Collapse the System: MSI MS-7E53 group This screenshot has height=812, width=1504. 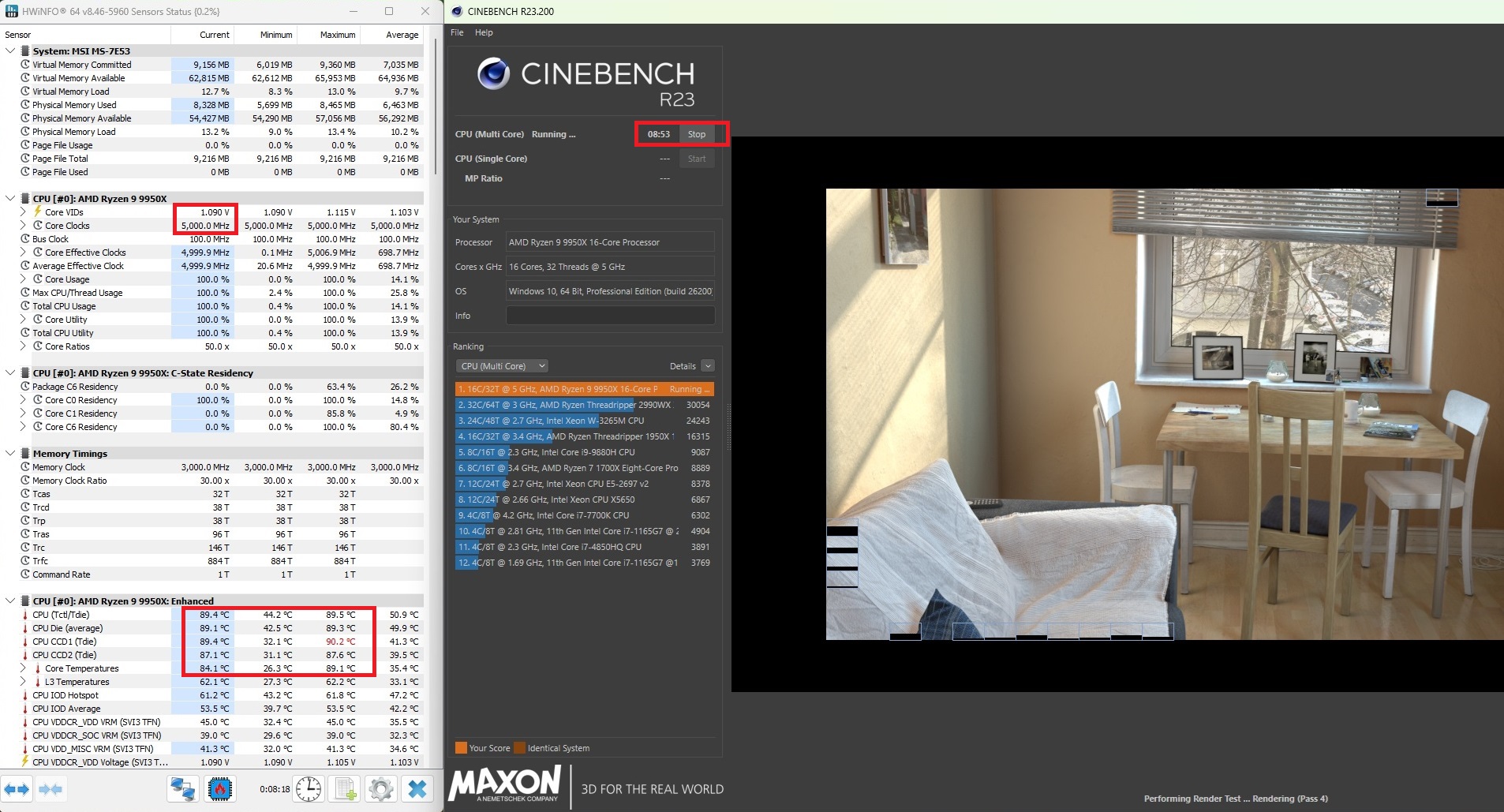pyautogui.click(x=10, y=51)
